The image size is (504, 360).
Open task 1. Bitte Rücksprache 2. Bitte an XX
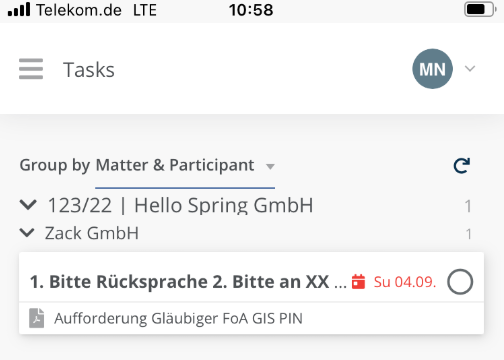188,282
